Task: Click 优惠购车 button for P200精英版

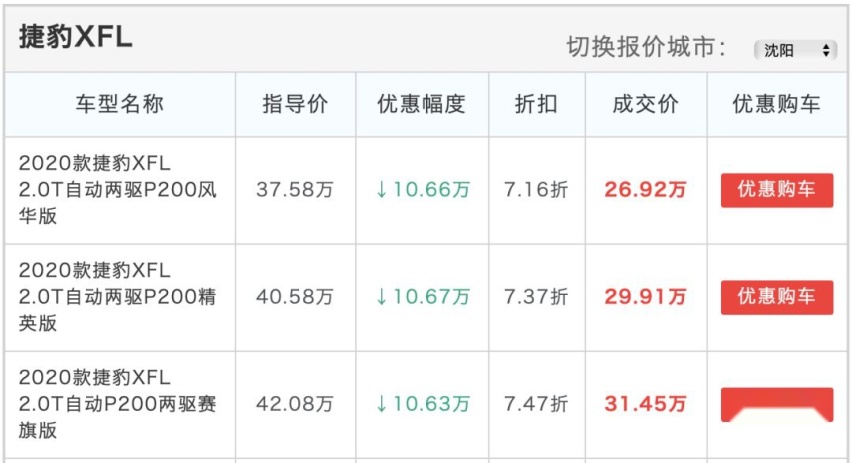Action: coord(776,297)
